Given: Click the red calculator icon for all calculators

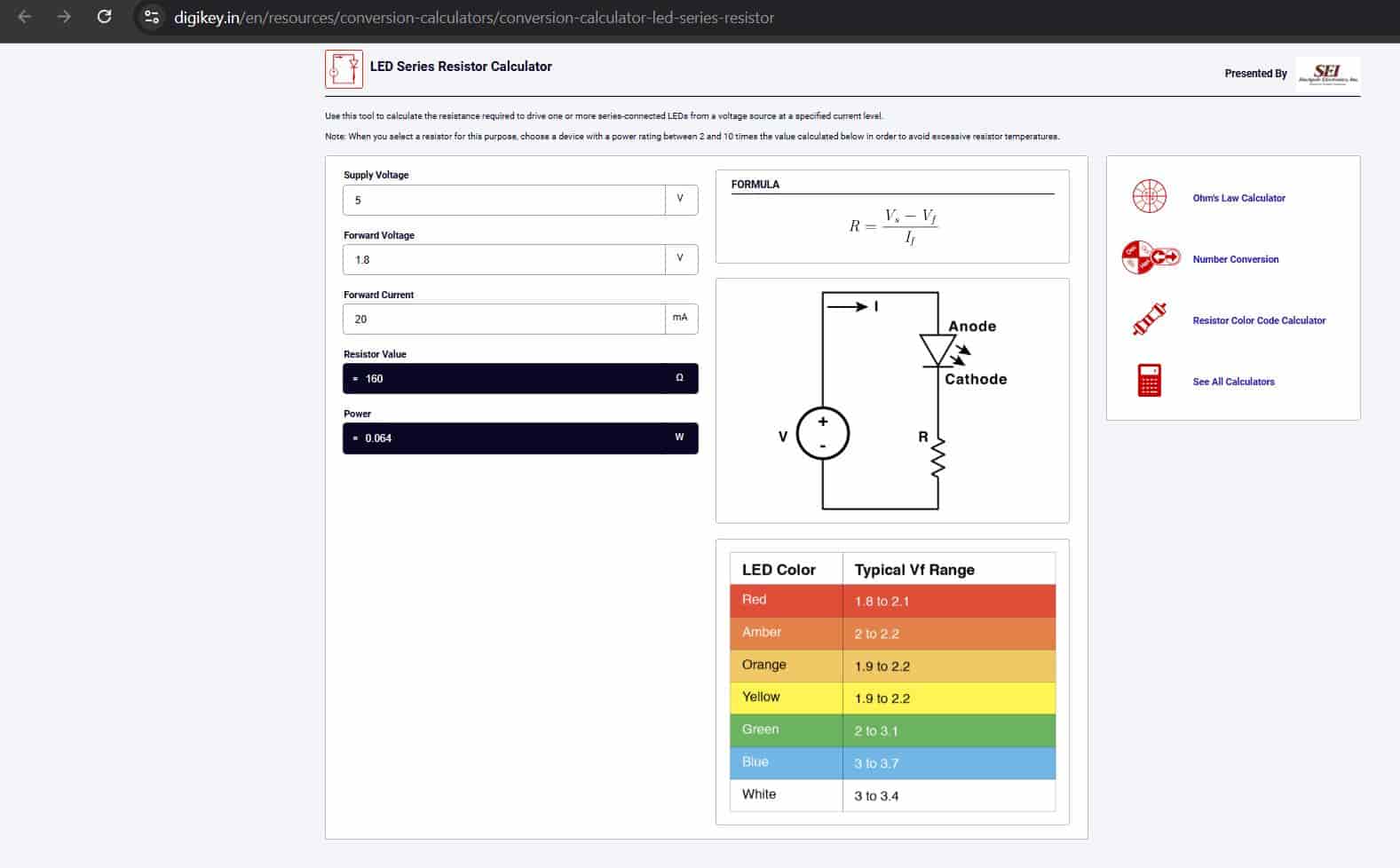Looking at the screenshot, I should (x=1149, y=381).
